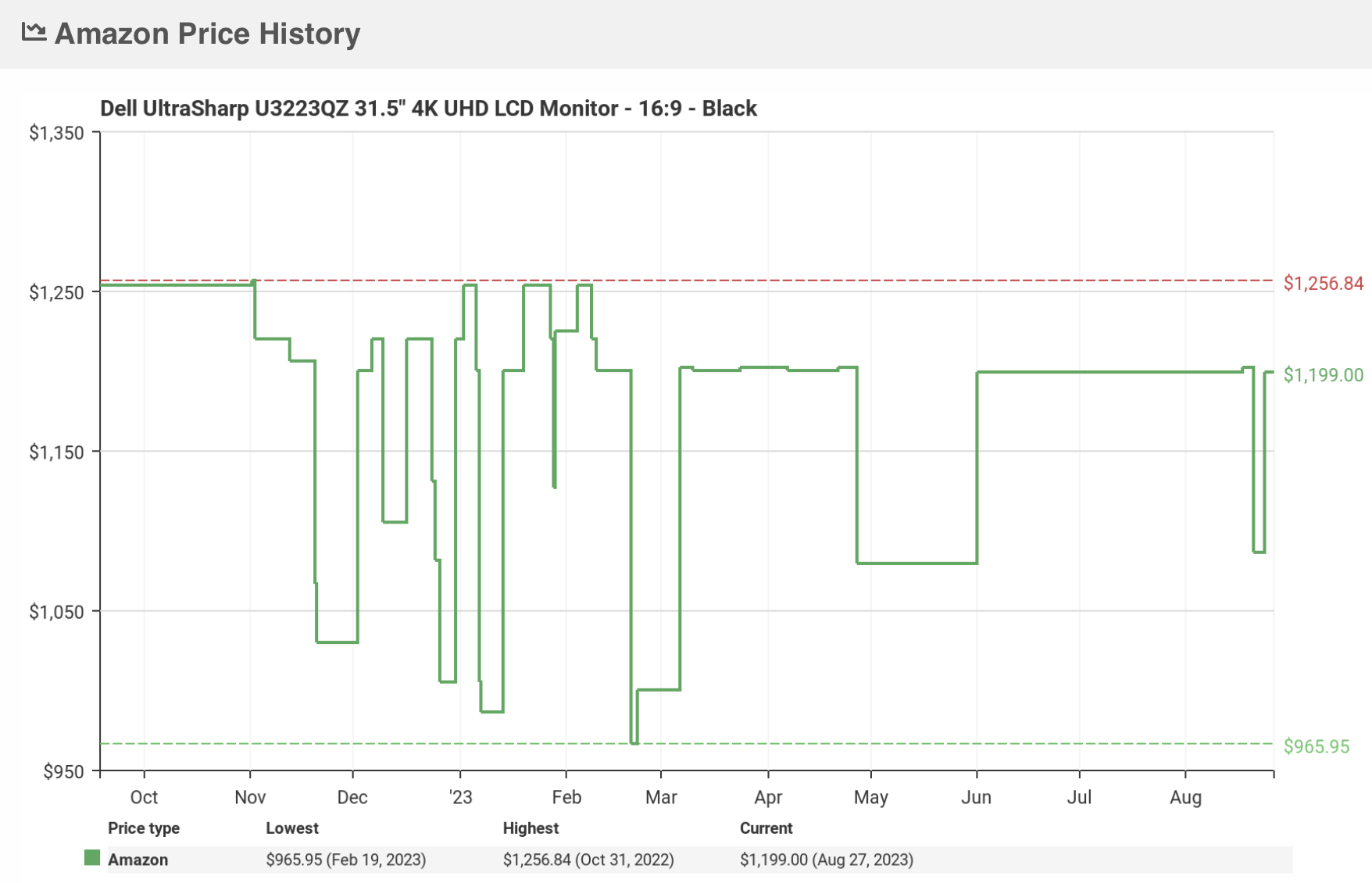Click the "Lowest" column header
The height and width of the screenshot is (883, 1372).
point(292,828)
